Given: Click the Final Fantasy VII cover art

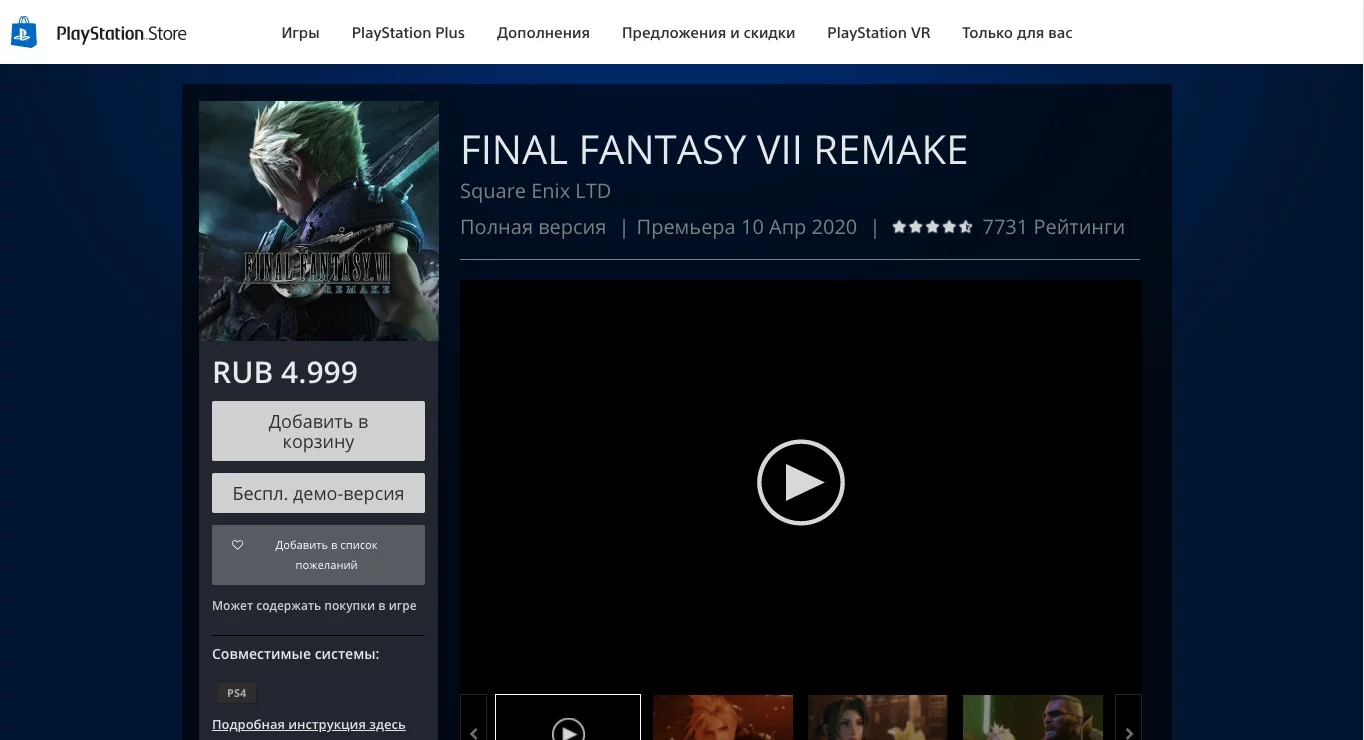Looking at the screenshot, I should pyautogui.click(x=319, y=221).
